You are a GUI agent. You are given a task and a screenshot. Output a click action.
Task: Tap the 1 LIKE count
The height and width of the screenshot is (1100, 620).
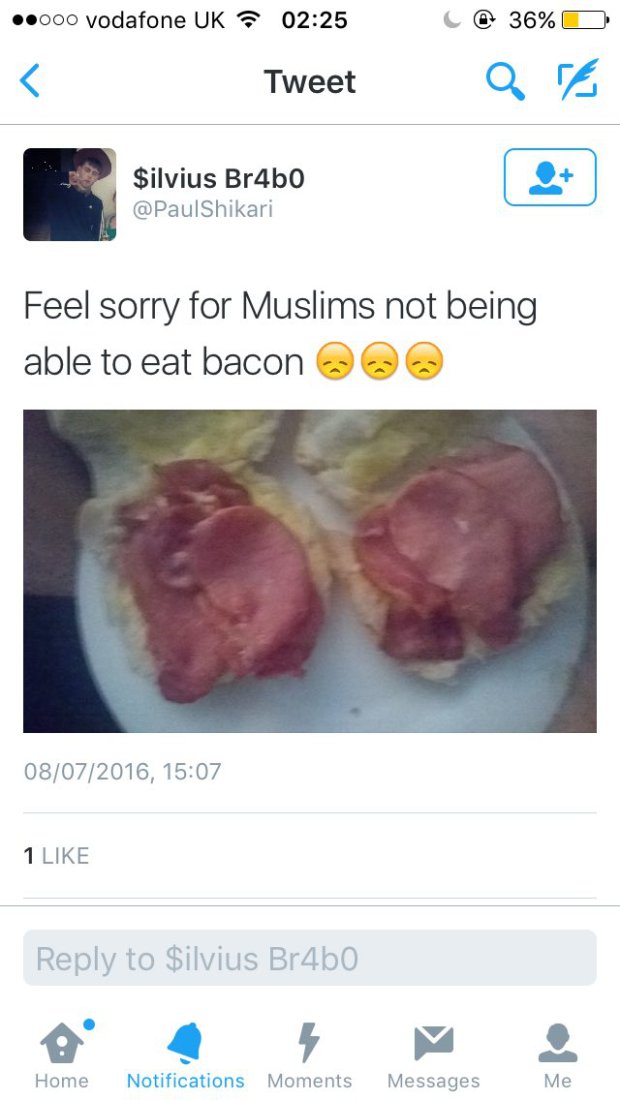coord(56,856)
